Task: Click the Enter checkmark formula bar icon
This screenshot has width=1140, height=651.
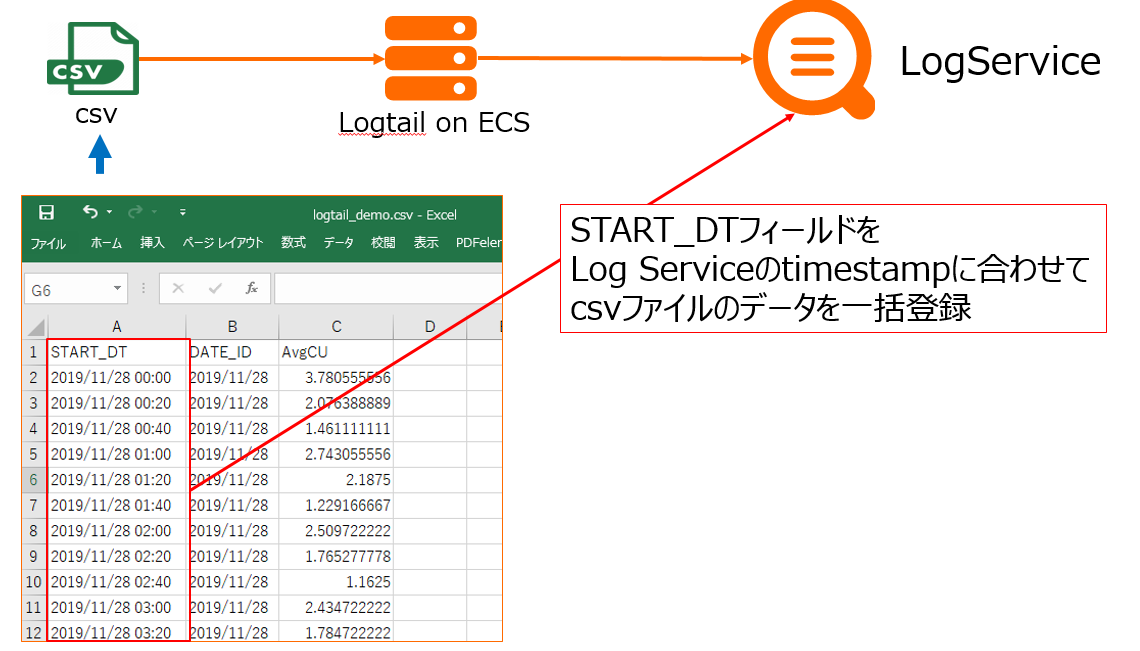Action: coord(215,289)
